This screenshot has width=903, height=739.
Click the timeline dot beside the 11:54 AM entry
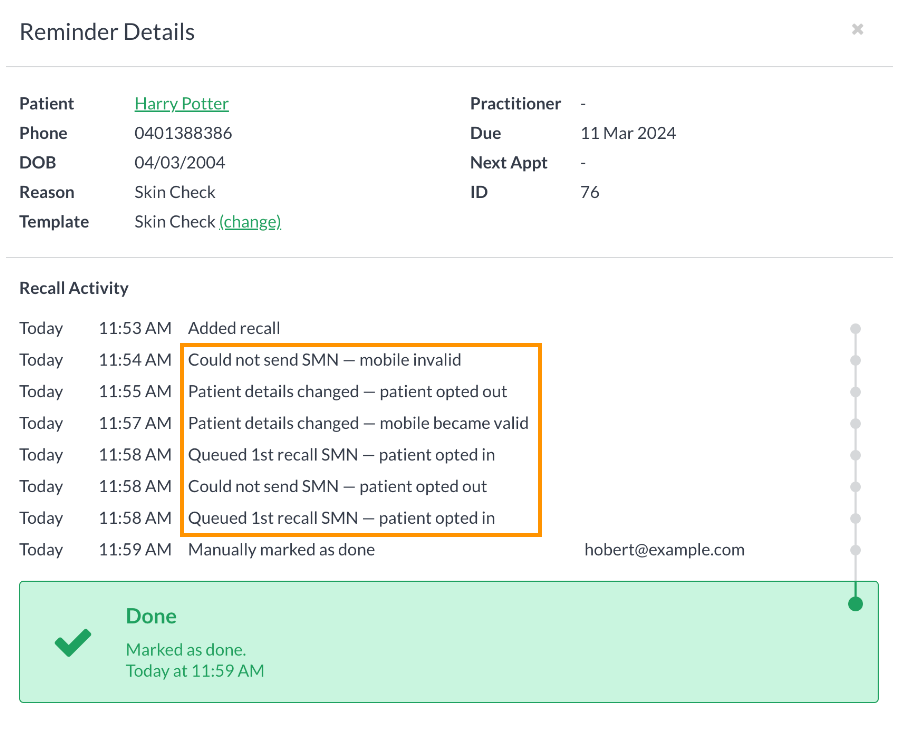856,359
